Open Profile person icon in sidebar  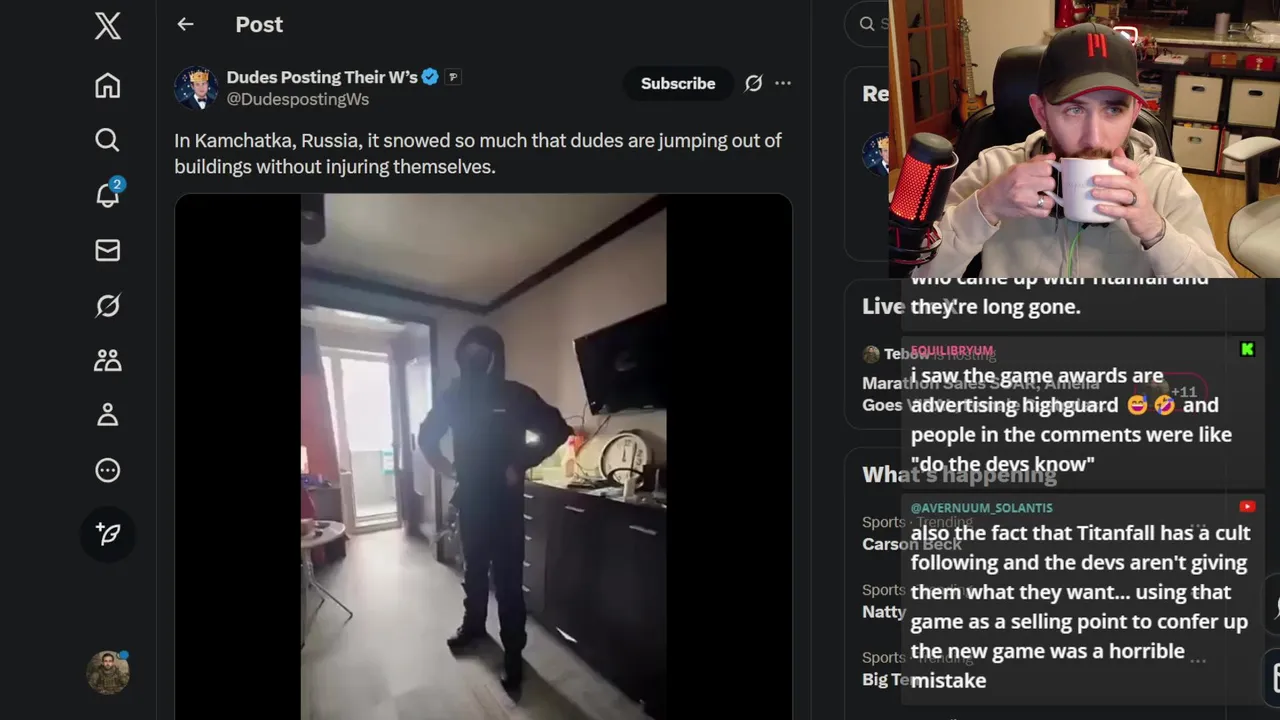point(108,415)
